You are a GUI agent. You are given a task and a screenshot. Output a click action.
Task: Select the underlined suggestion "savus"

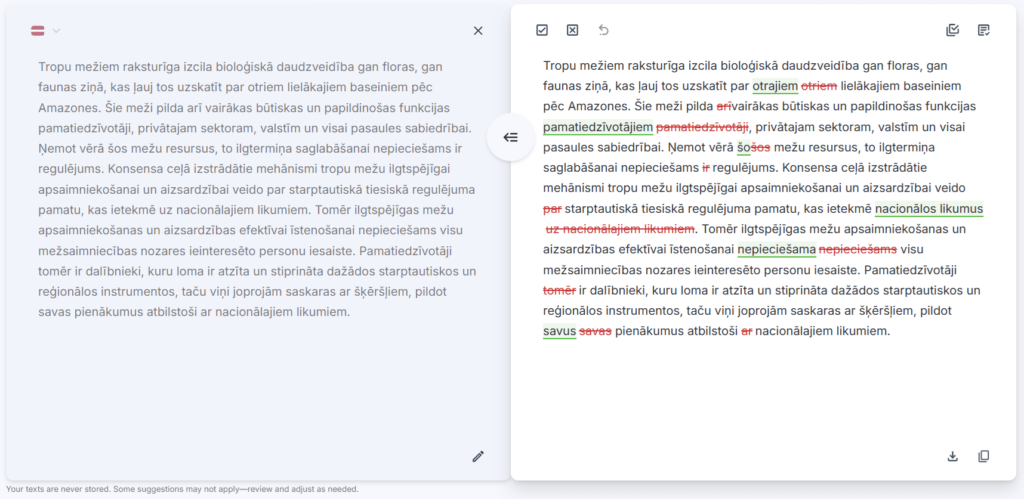point(560,331)
